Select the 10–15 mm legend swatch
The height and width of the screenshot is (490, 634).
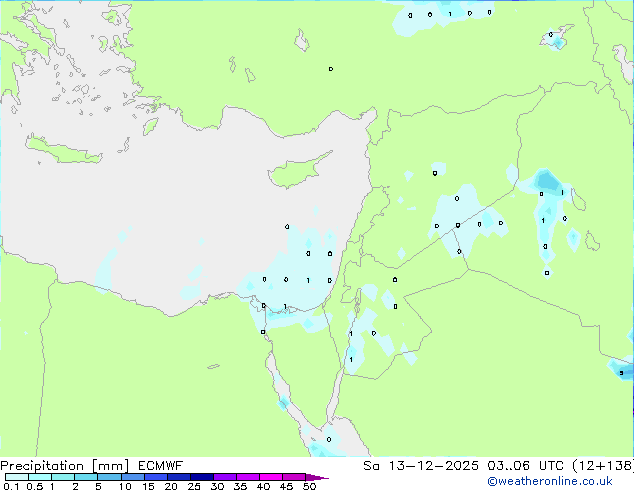(132, 477)
